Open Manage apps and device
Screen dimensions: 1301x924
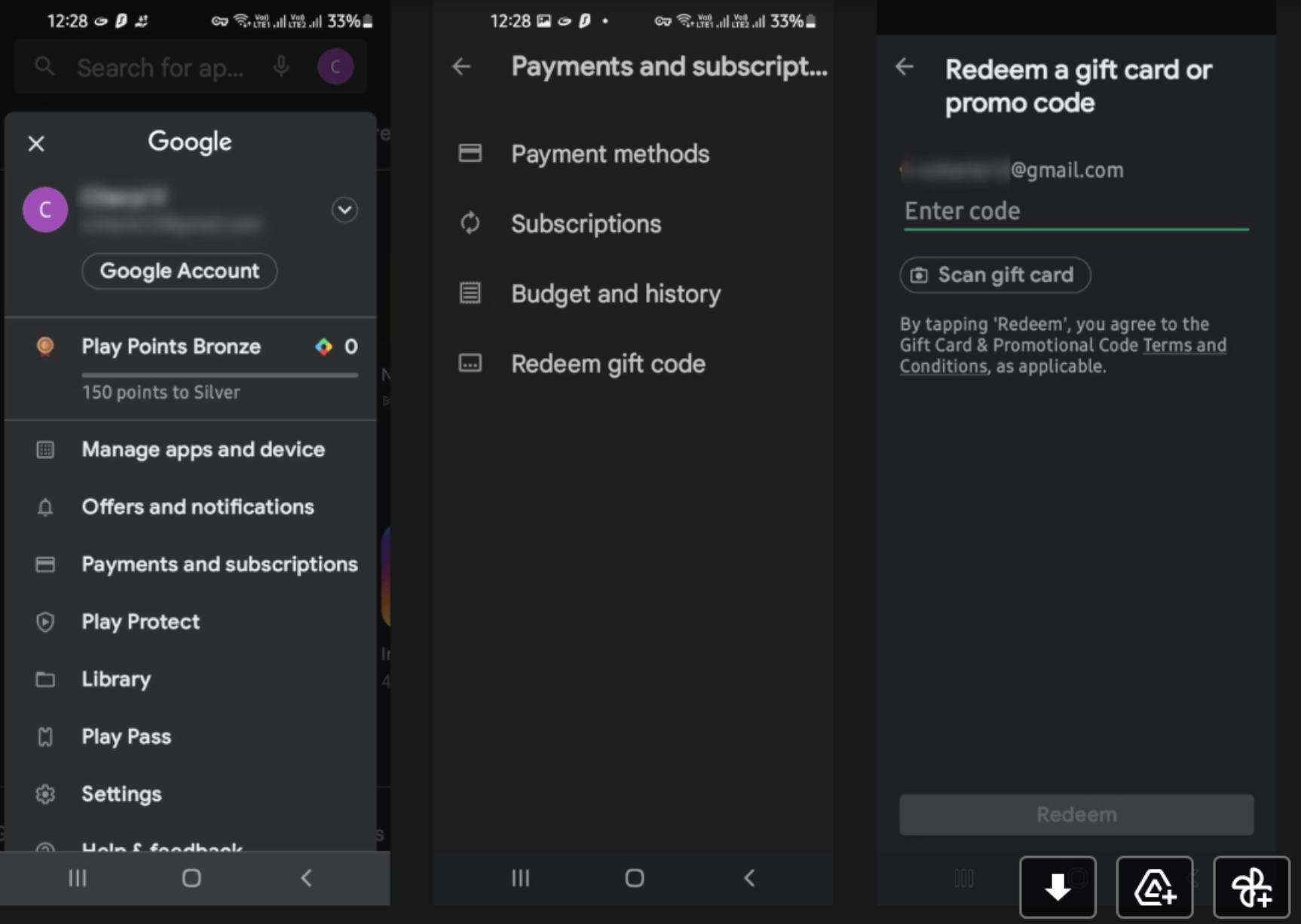(x=191, y=450)
